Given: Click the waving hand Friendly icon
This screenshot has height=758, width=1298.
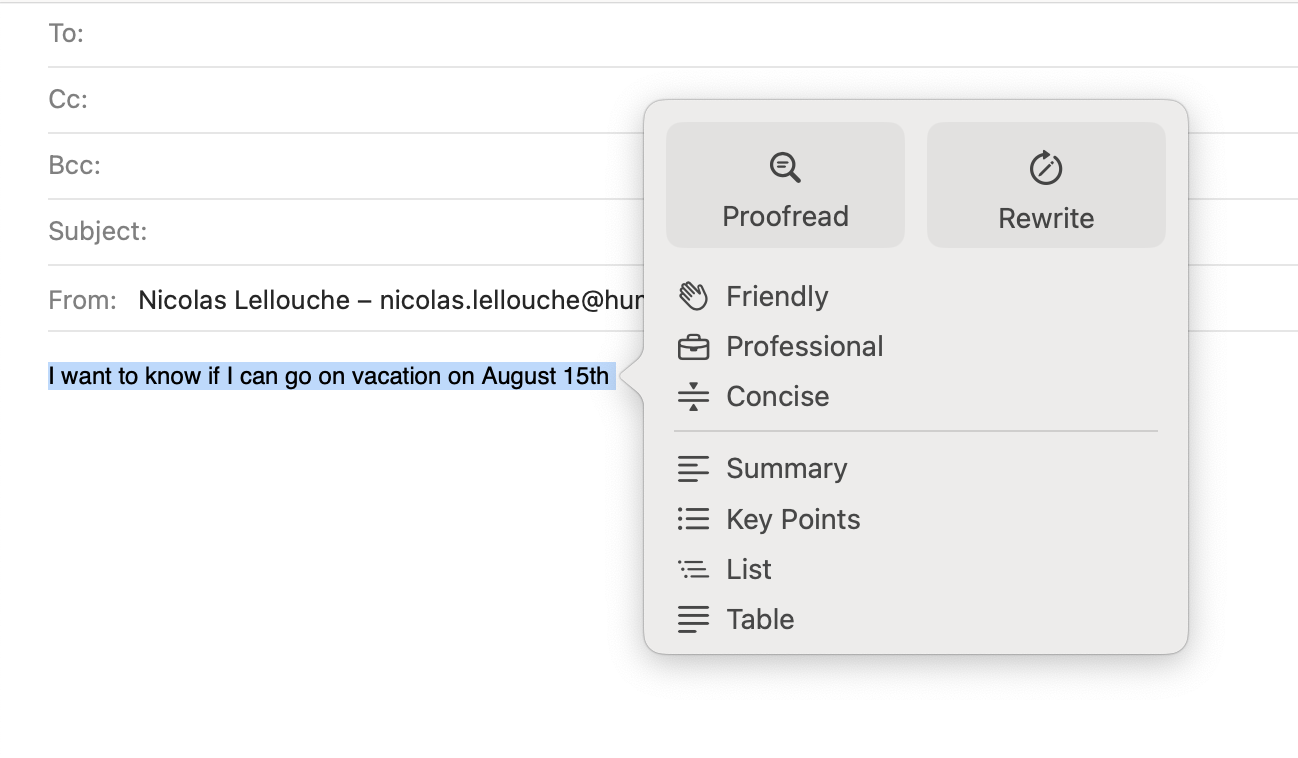Looking at the screenshot, I should tap(693, 297).
